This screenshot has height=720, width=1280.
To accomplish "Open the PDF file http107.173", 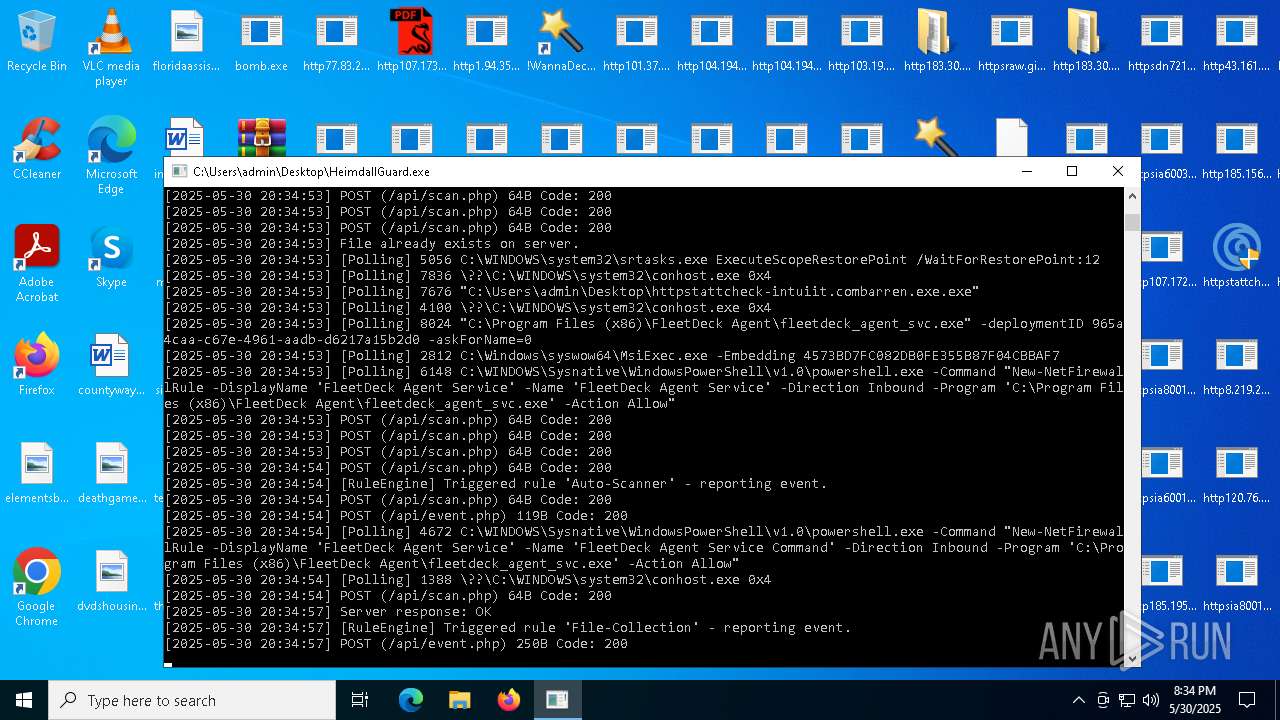I will pyautogui.click(x=411, y=42).
